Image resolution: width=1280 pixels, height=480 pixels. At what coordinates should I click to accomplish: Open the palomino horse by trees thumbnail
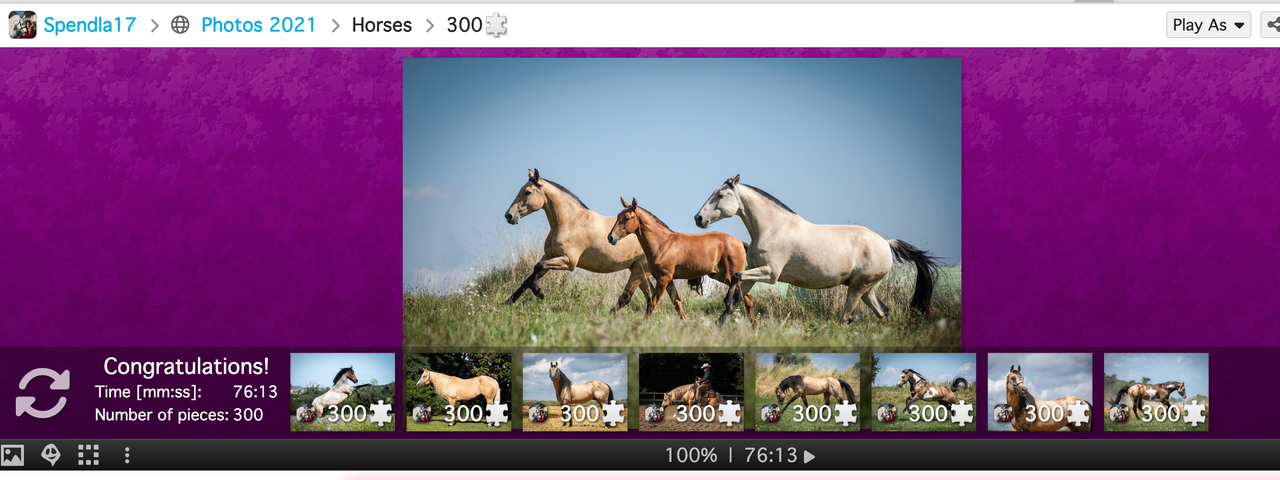pyautogui.click(x=459, y=392)
